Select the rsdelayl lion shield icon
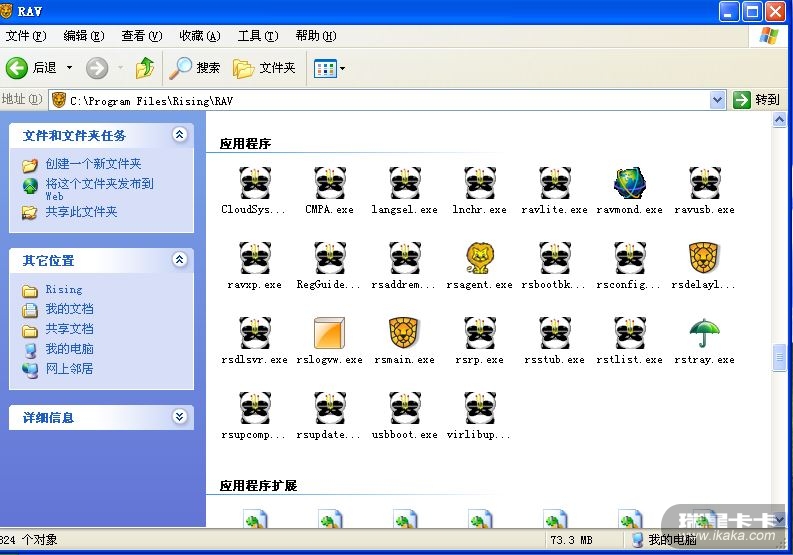 (704, 258)
